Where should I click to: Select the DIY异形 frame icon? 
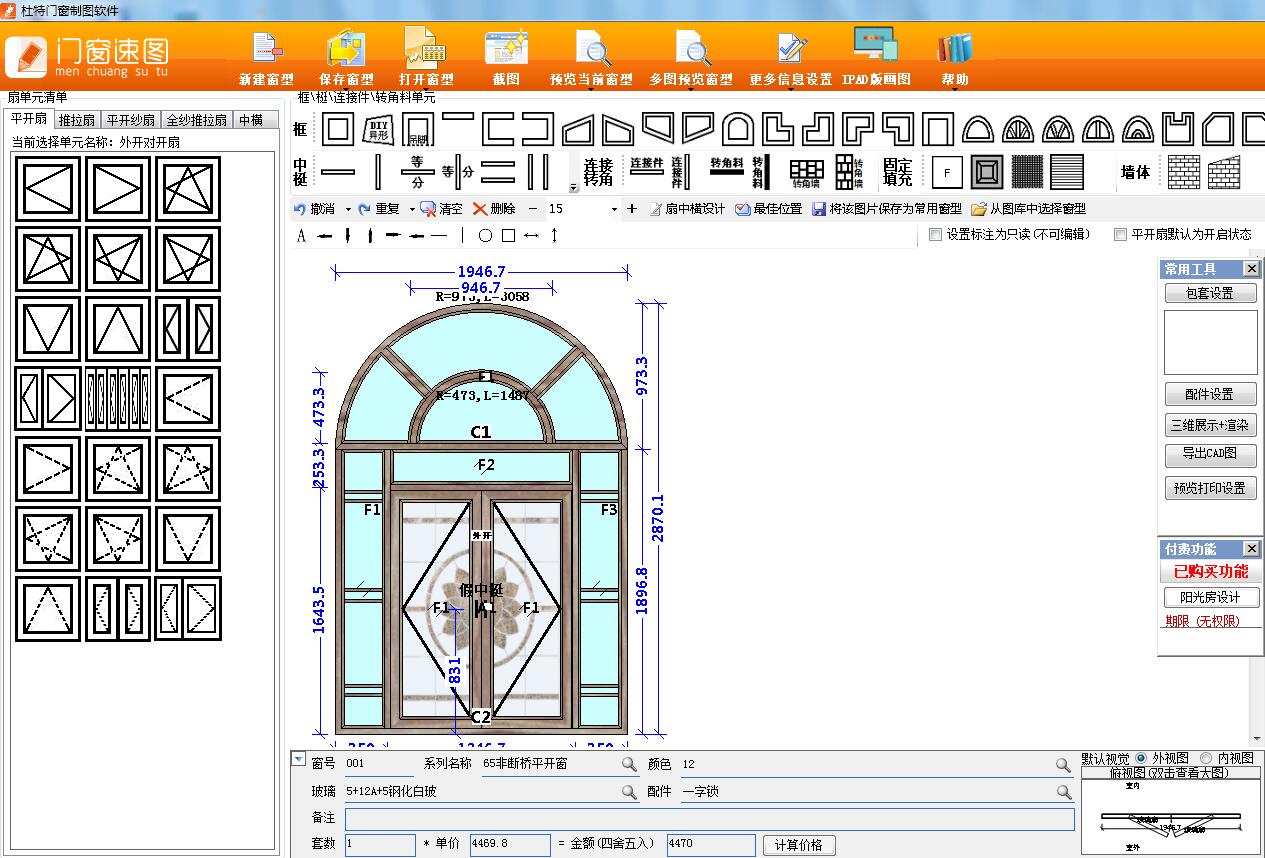377,128
